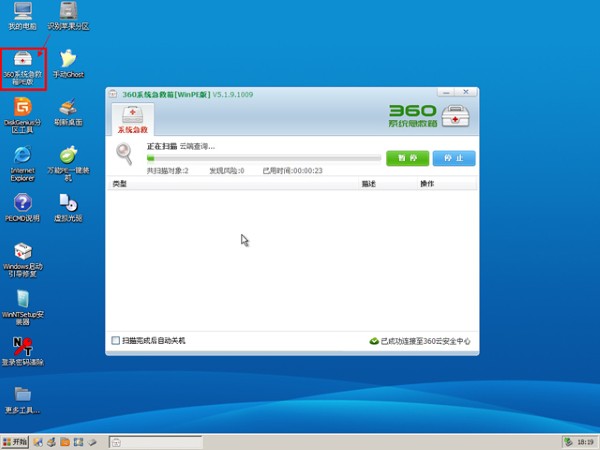Image resolution: width=600 pixels, height=450 pixels.
Task: Open the 开始 start menu
Action: pyautogui.click(x=15, y=442)
